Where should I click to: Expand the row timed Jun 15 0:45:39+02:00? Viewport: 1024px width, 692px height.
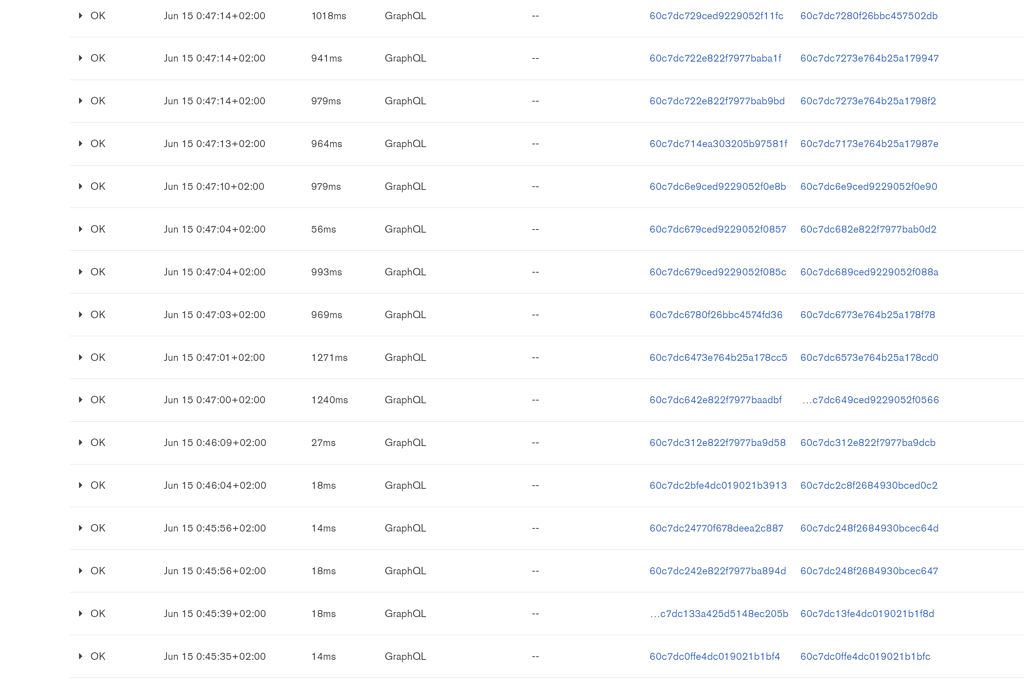tap(81, 613)
